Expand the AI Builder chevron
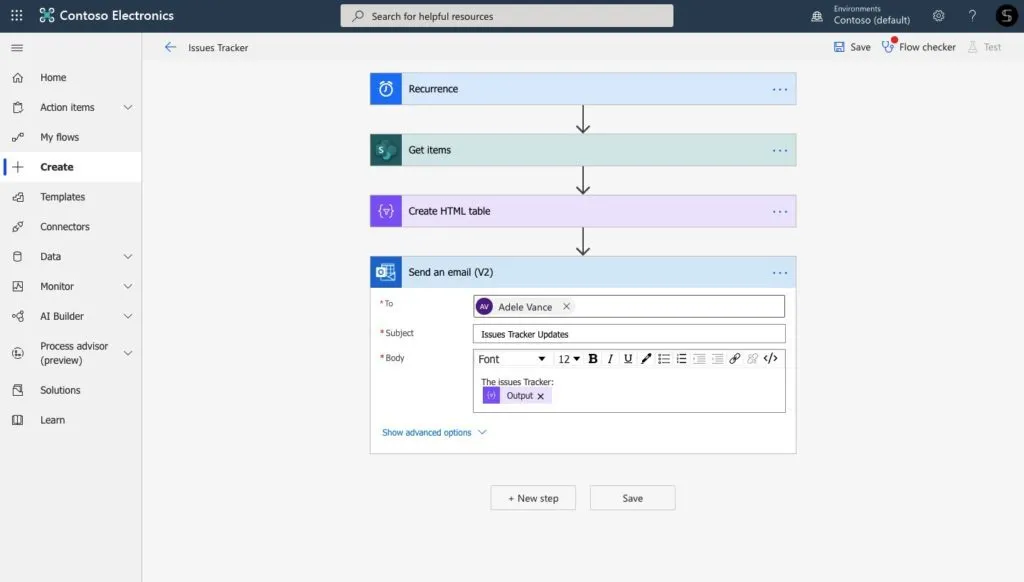 128,316
